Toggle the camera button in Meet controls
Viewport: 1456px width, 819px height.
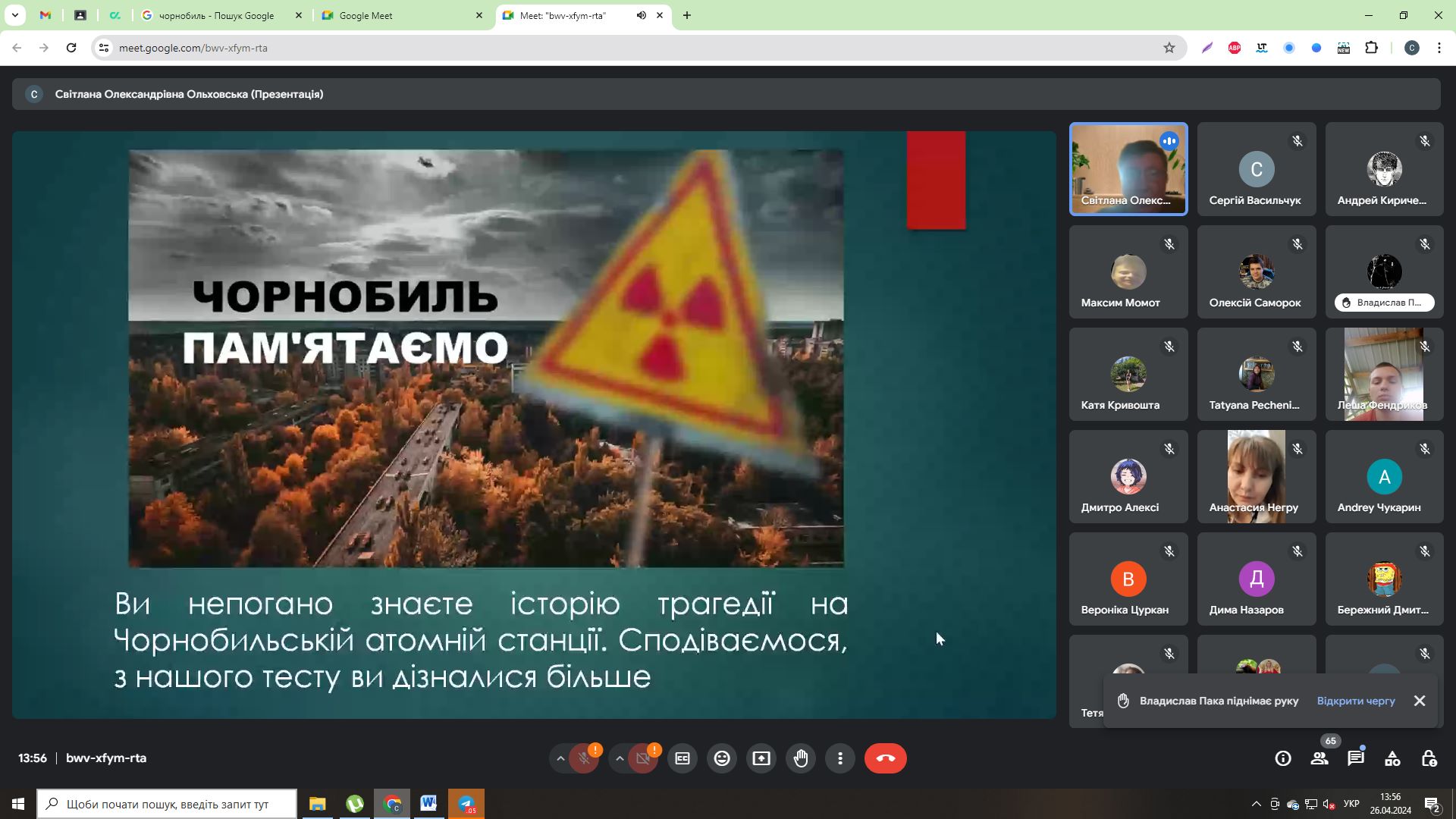pyautogui.click(x=643, y=758)
